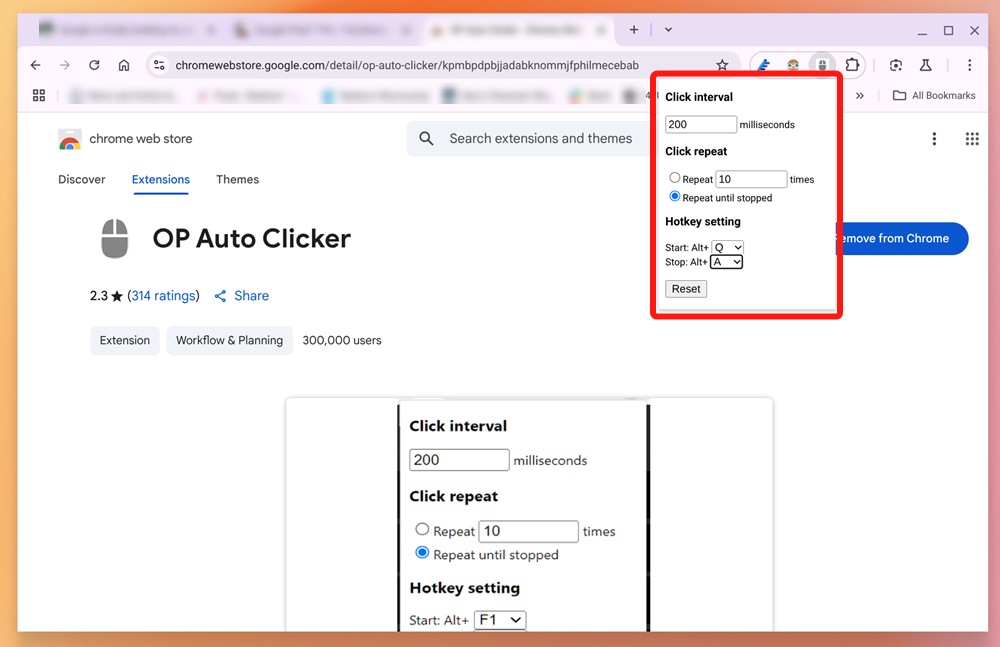Open the browser home page
1000x647 pixels.
pyautogui.click(x=124, y=65)
